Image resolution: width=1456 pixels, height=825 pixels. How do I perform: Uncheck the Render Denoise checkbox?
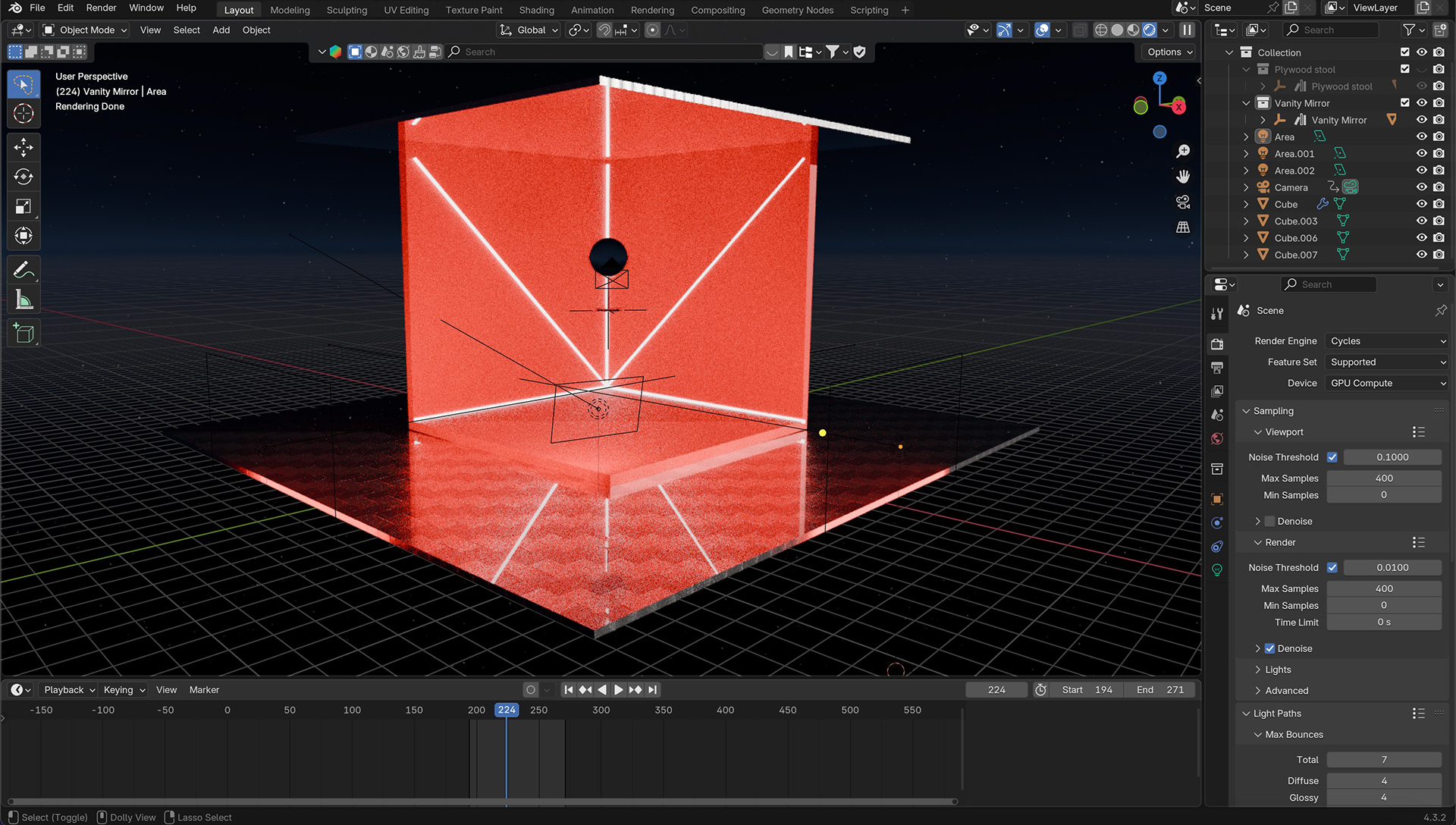pyautogui.click(x=1269, y=648)
